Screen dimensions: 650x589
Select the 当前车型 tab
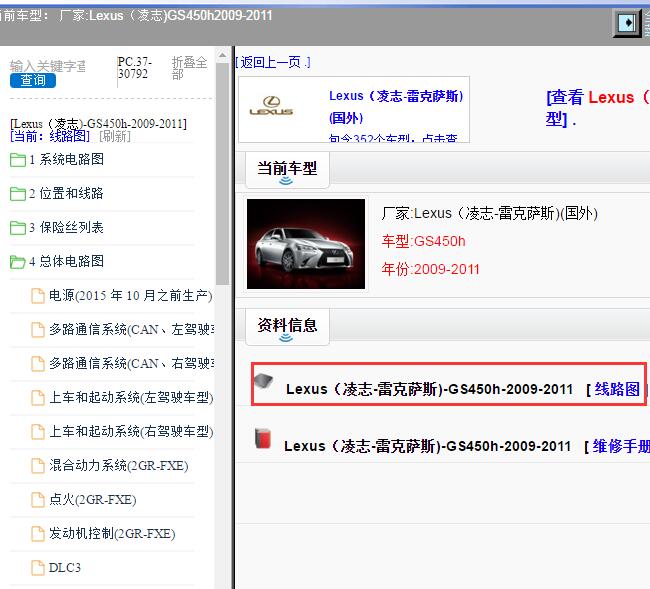click(287, 170)
